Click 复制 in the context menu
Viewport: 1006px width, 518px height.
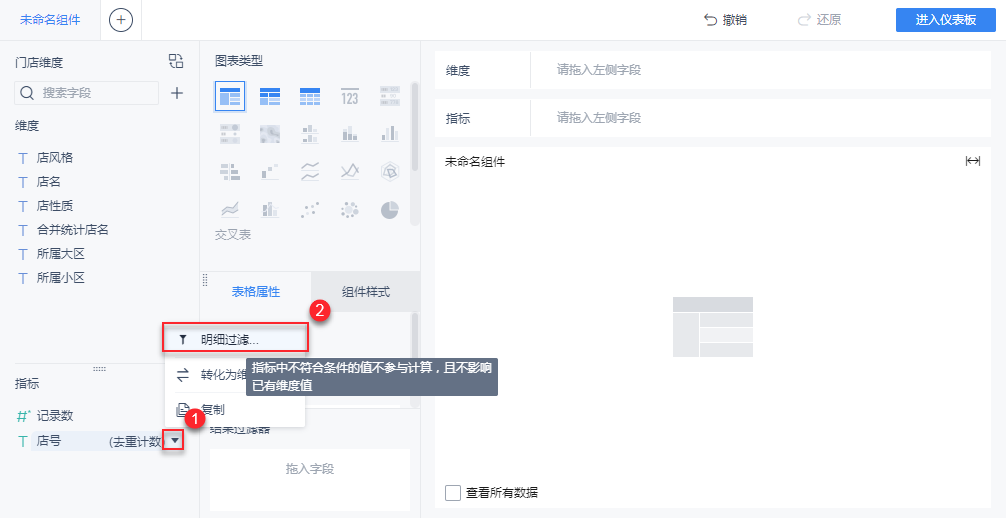pos(235,410)
